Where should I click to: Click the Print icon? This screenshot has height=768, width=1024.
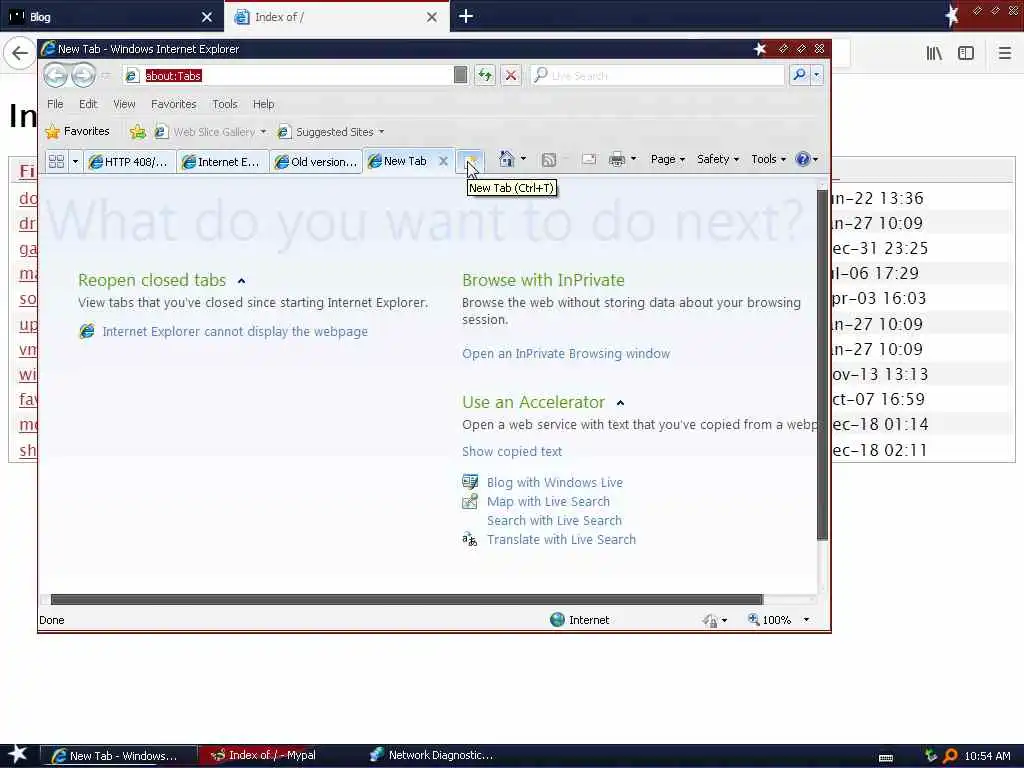click(x=616, y=159)
